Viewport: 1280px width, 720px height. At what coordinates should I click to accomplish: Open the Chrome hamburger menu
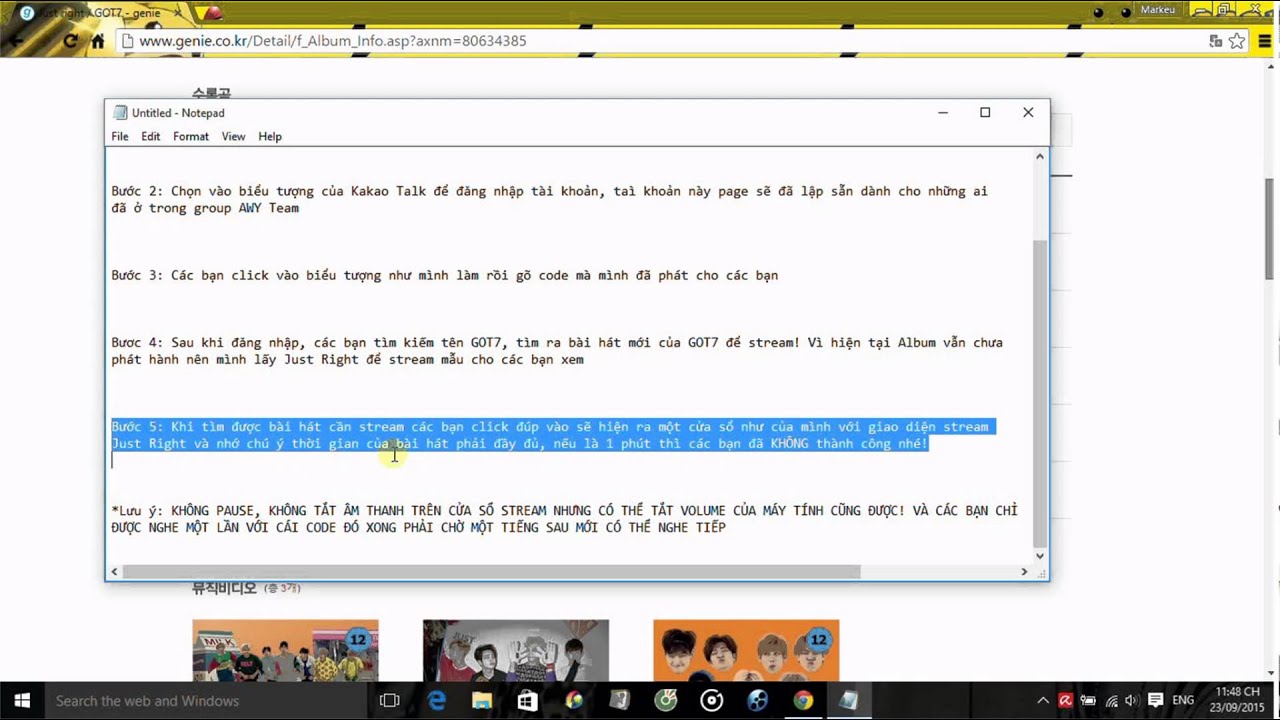[x=1264, y=41]
